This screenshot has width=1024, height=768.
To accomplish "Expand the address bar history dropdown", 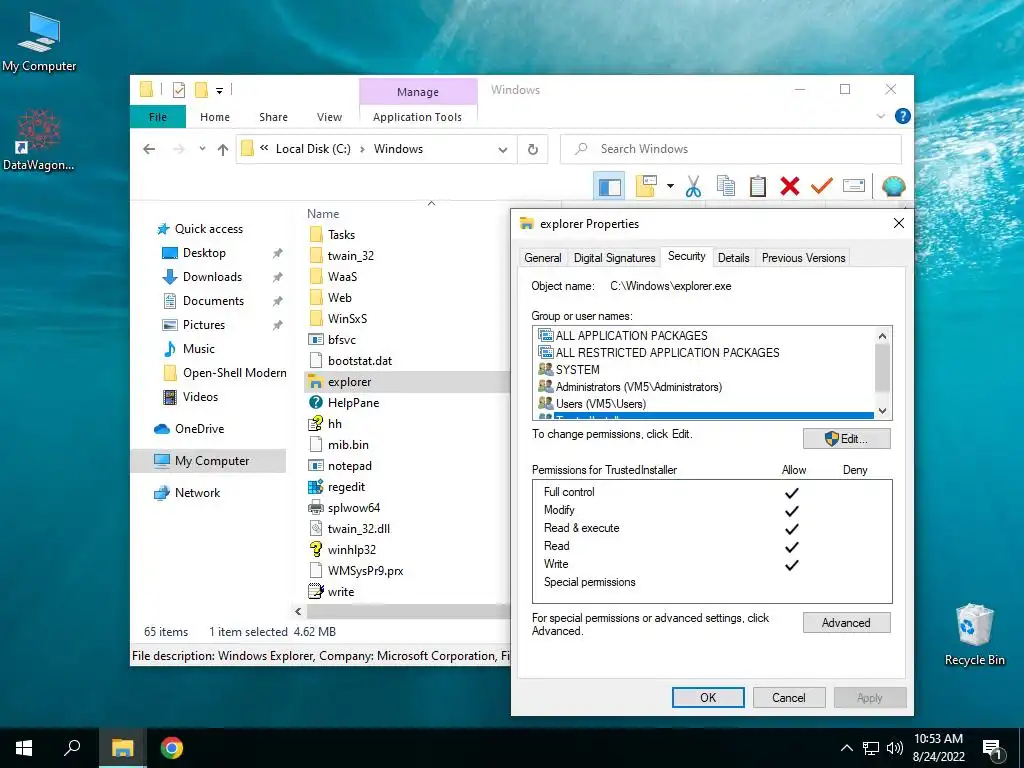I will tap(503, 150).
